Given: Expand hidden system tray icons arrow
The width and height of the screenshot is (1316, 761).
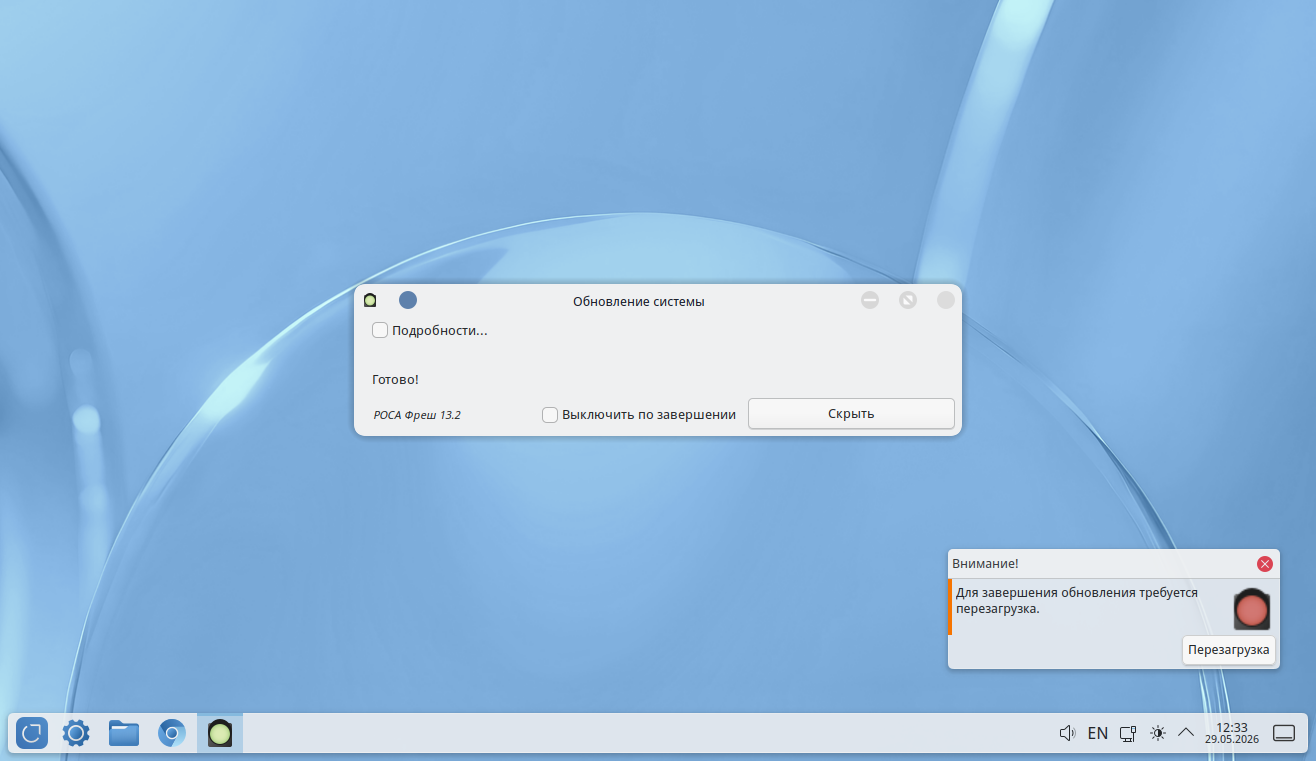Looking at the screenshot, I should [1186, 733].
